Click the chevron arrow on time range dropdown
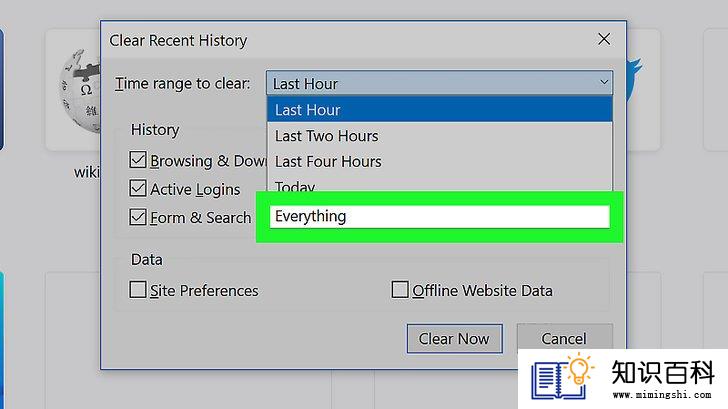 pos(604,83)
